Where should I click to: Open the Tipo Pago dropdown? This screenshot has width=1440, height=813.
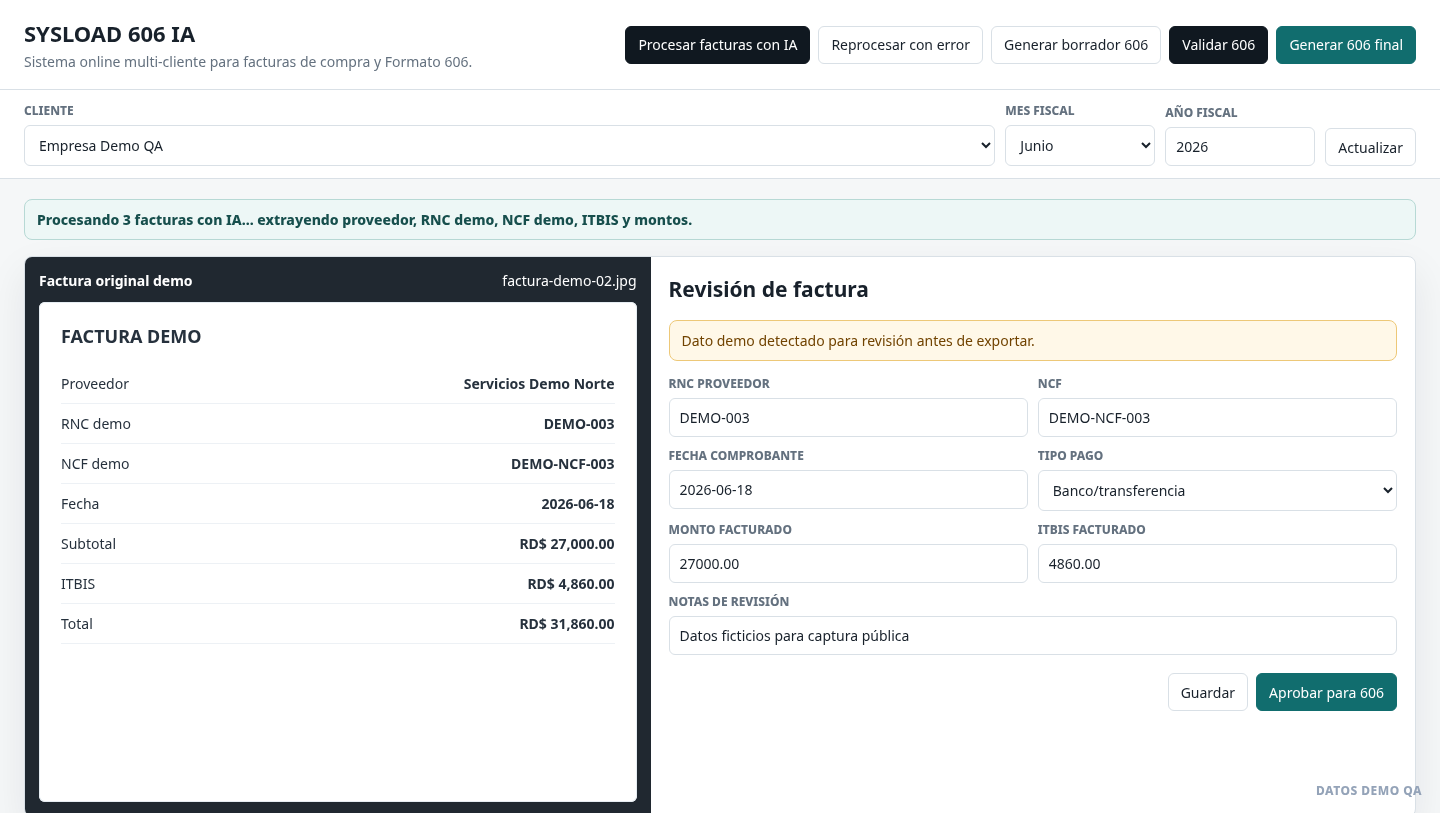coord(1217,491)
